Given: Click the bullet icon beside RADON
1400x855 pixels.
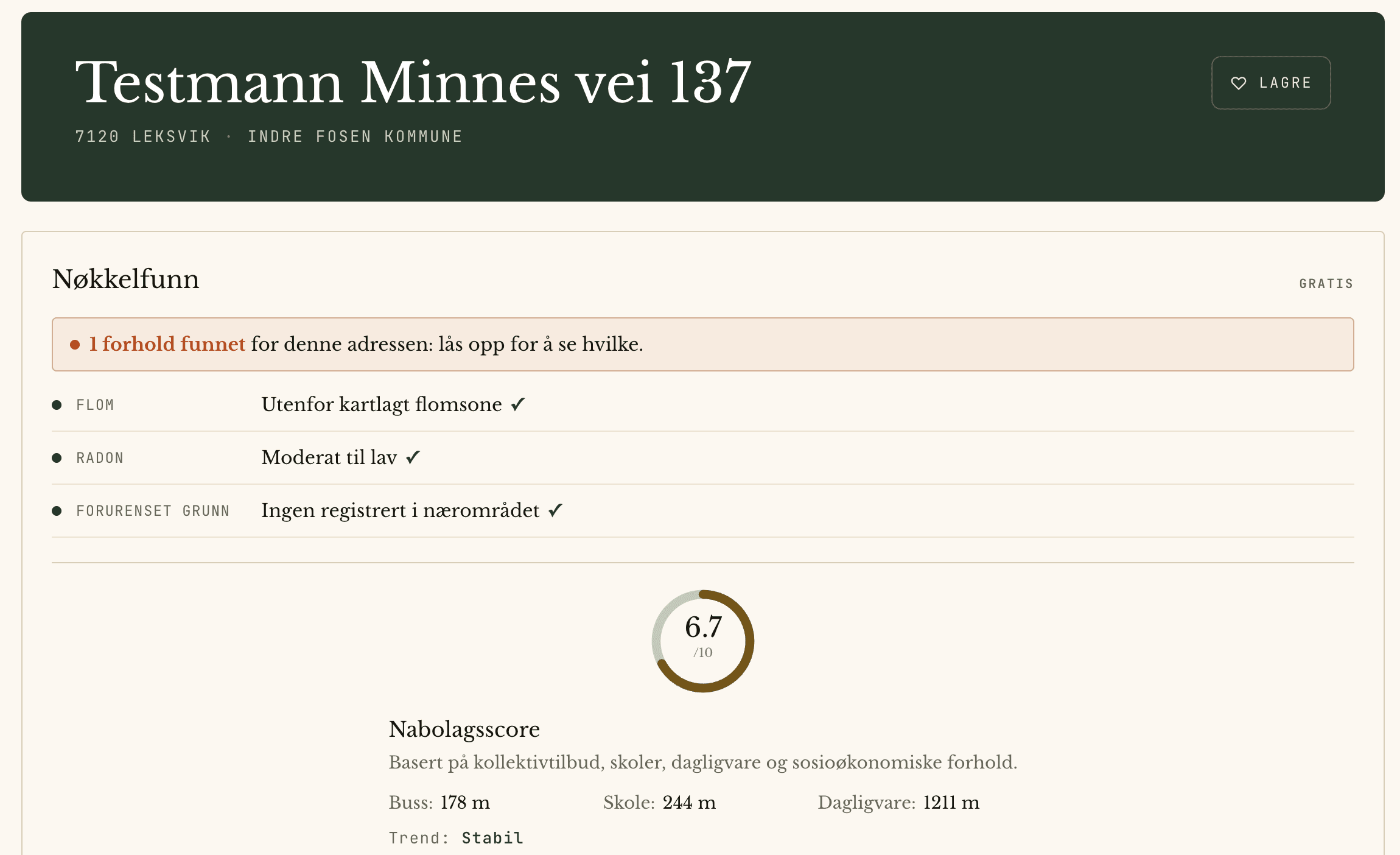Looking at the screenshot, I should coord(57,458).
